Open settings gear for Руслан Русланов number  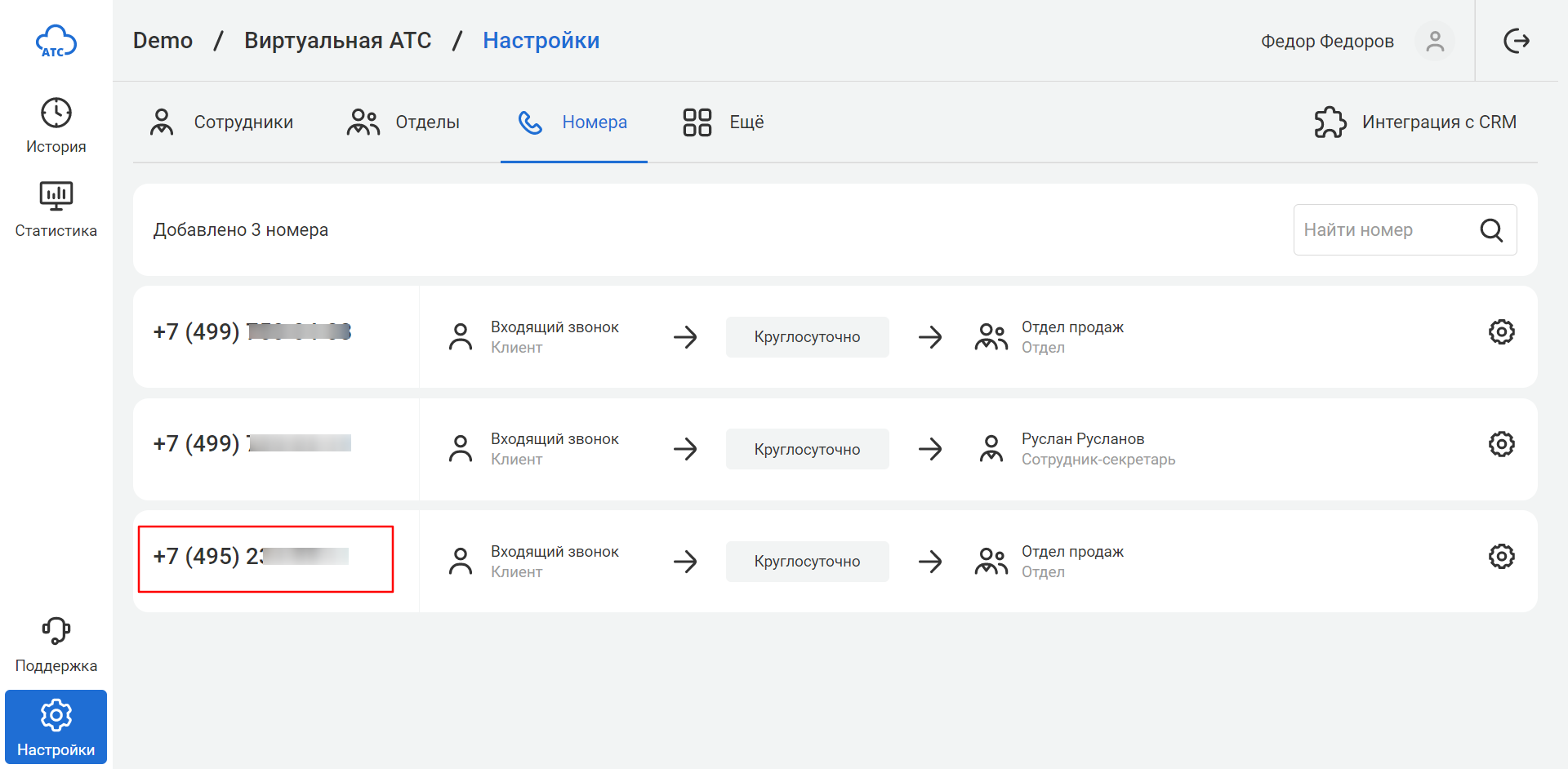point(1501,444)
